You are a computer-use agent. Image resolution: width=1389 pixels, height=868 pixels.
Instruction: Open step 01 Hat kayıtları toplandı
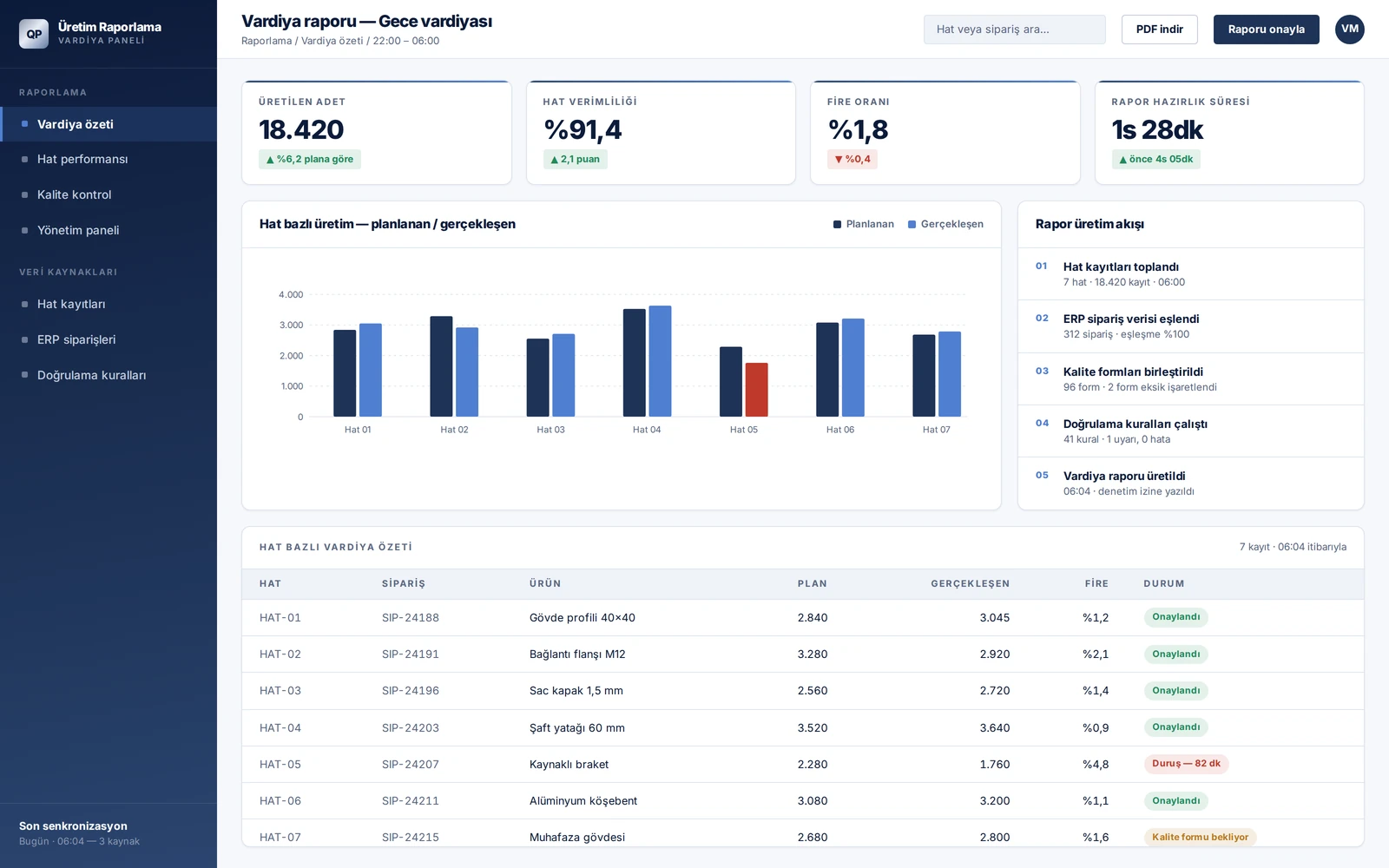click(1190, 274)
